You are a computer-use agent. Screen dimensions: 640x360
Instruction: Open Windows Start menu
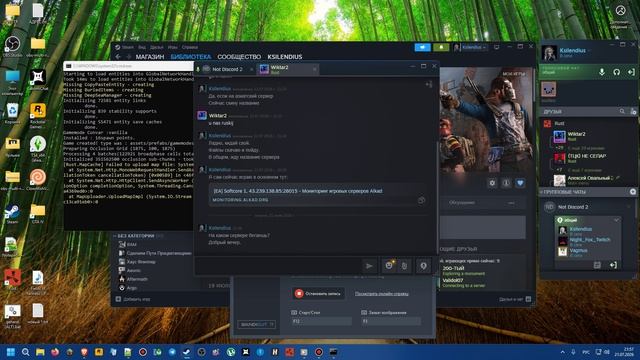click(x=11, y=352)
